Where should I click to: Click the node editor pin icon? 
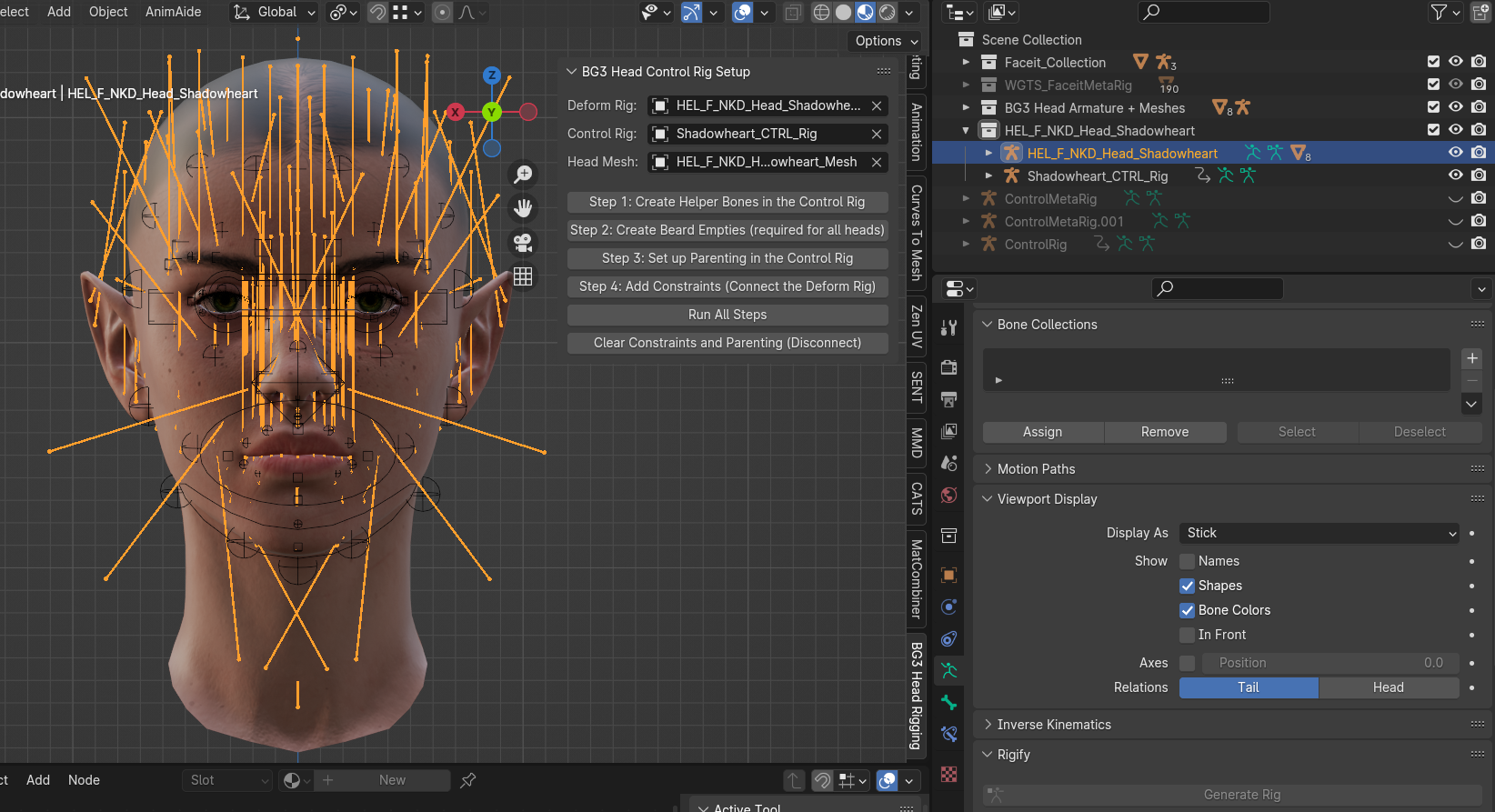[x=467, y=780]
